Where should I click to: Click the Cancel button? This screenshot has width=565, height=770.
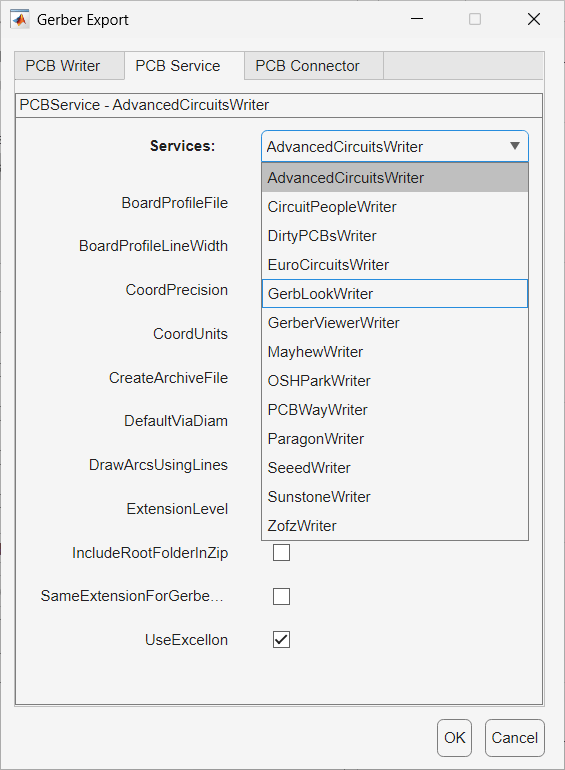pyautogui.click(x=514, y=738)
